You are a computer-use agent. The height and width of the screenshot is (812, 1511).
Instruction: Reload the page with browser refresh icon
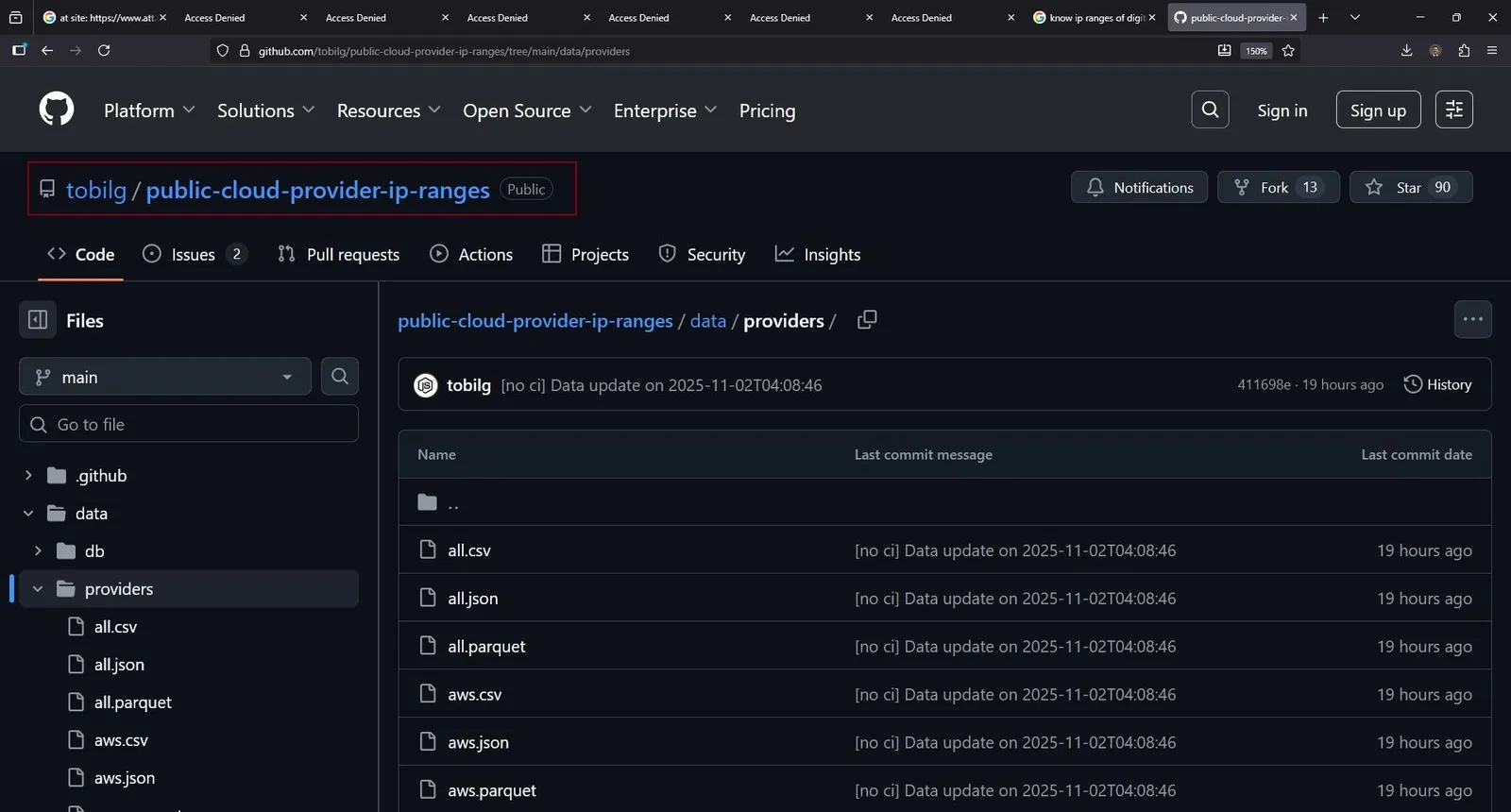104,50
